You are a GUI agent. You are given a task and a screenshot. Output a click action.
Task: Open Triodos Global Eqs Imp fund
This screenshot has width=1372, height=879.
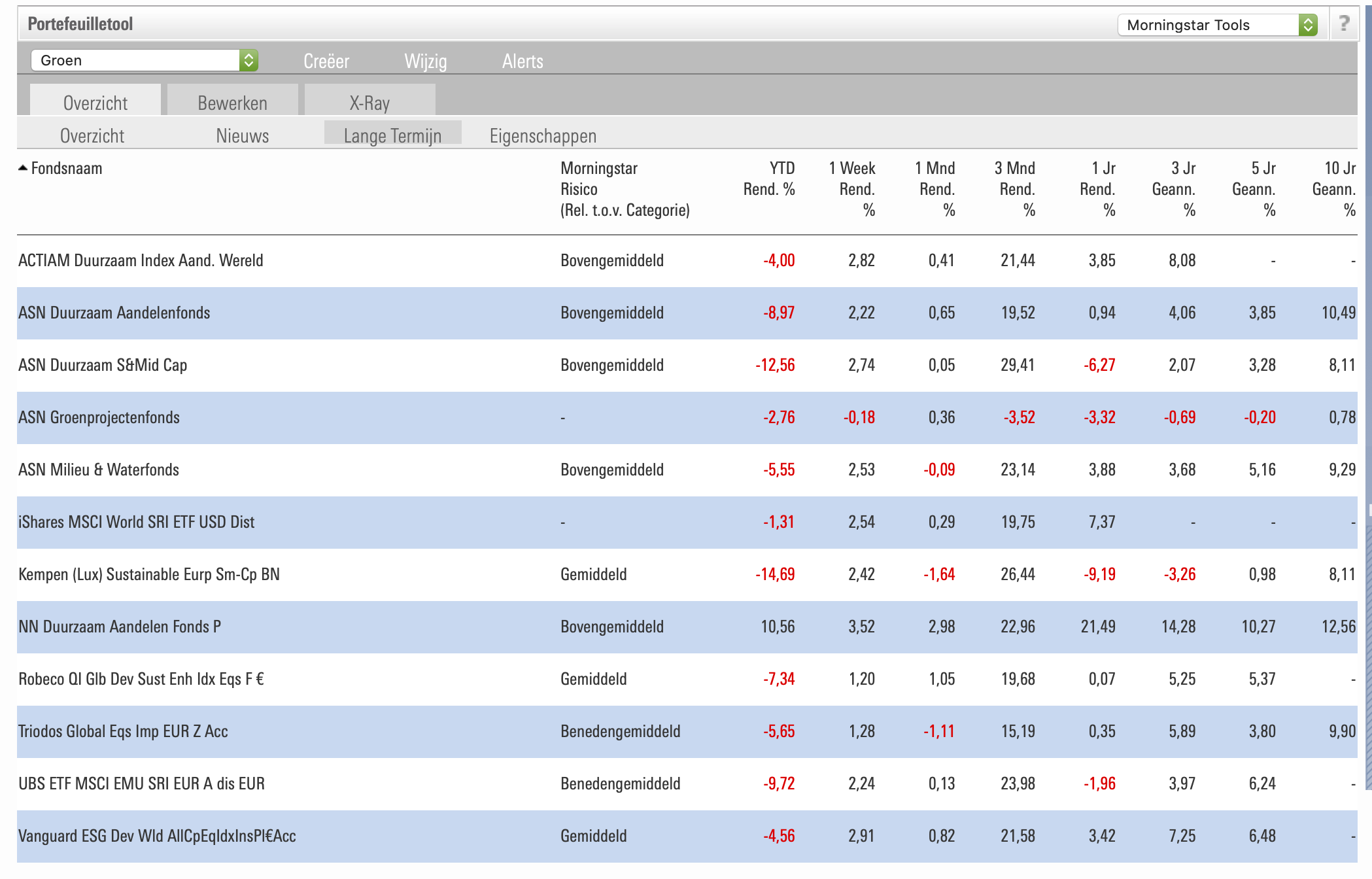point(123,731)
